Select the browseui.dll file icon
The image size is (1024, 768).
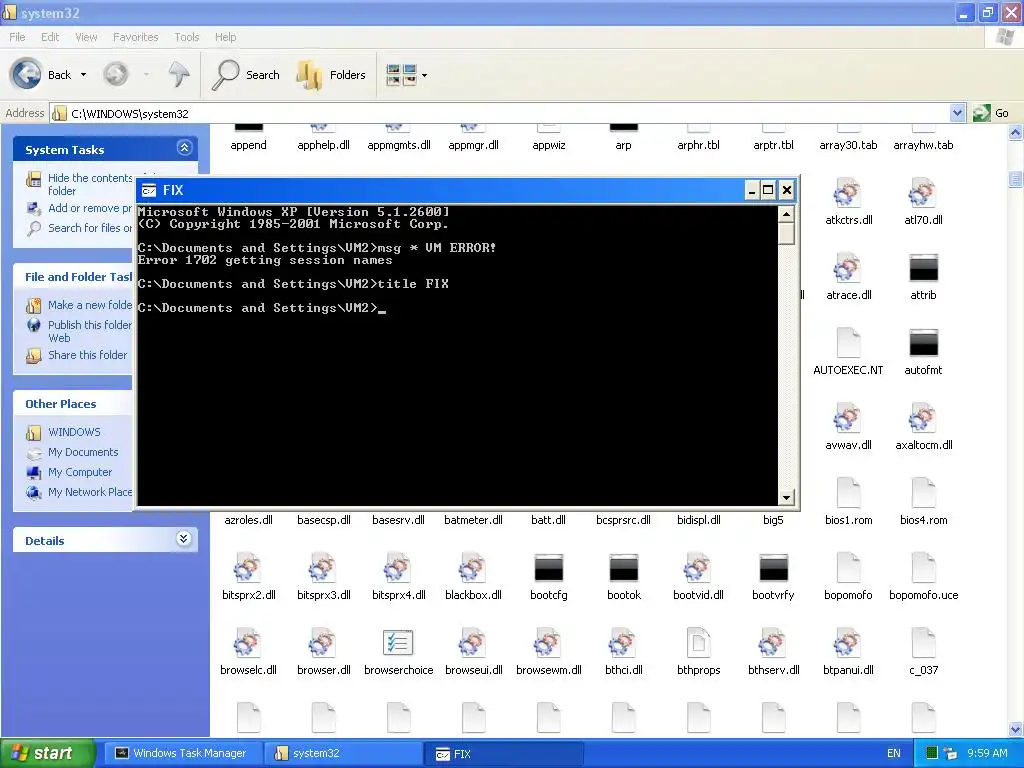pyautogui.click(x=473, y=643)
